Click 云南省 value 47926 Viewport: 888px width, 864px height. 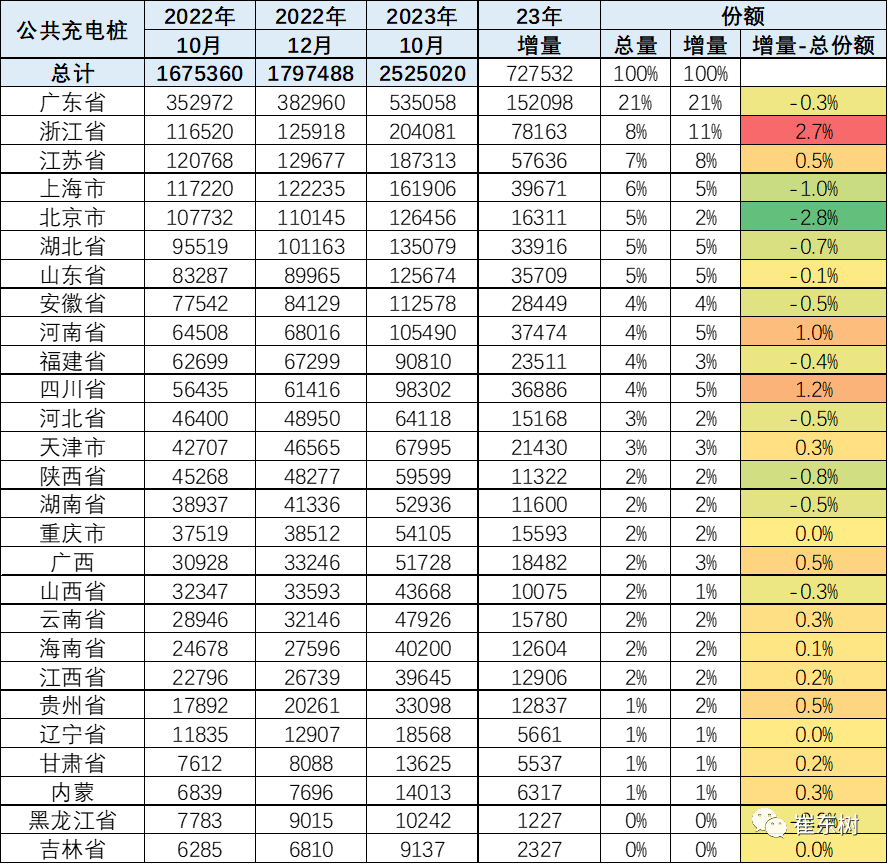click(422, 619)
